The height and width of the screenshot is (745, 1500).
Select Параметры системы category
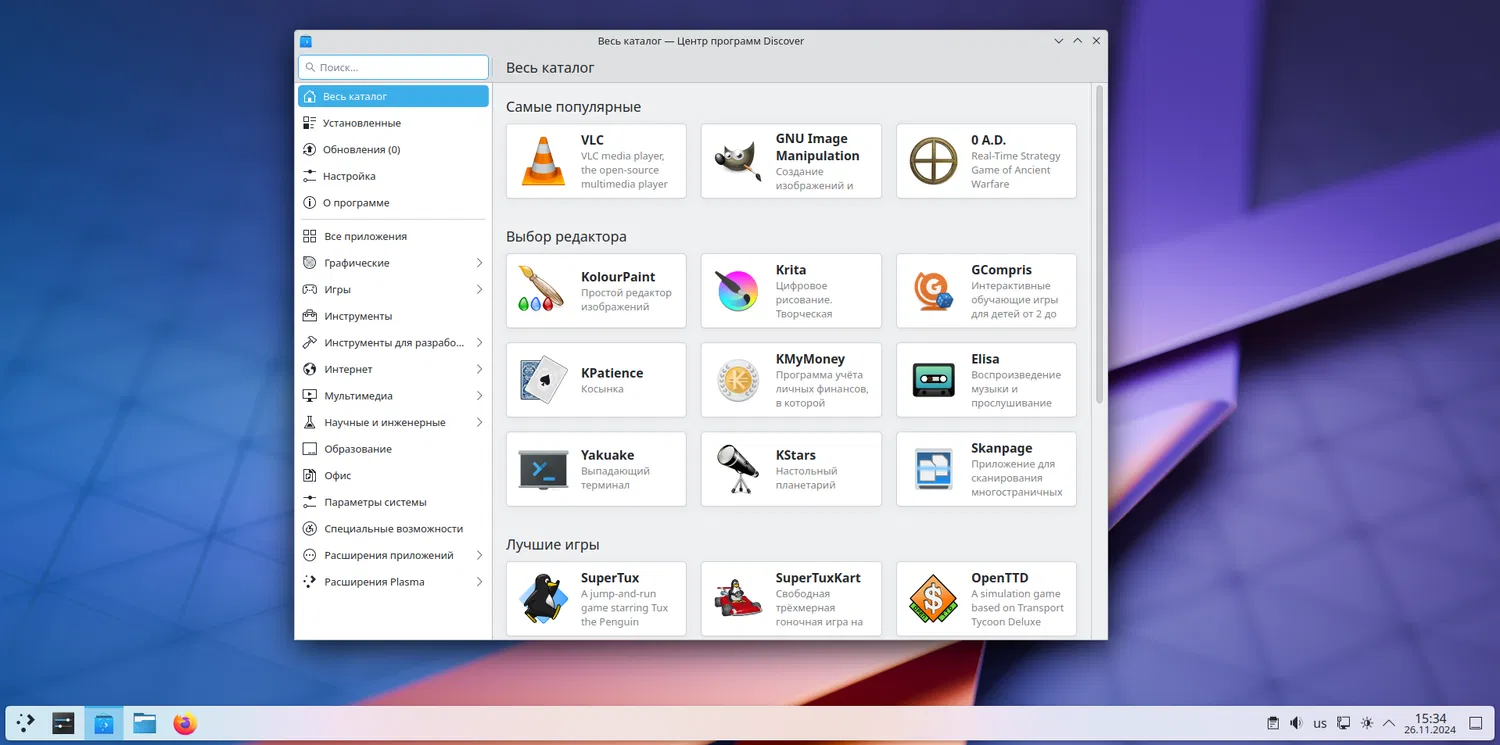click(393, 502)
